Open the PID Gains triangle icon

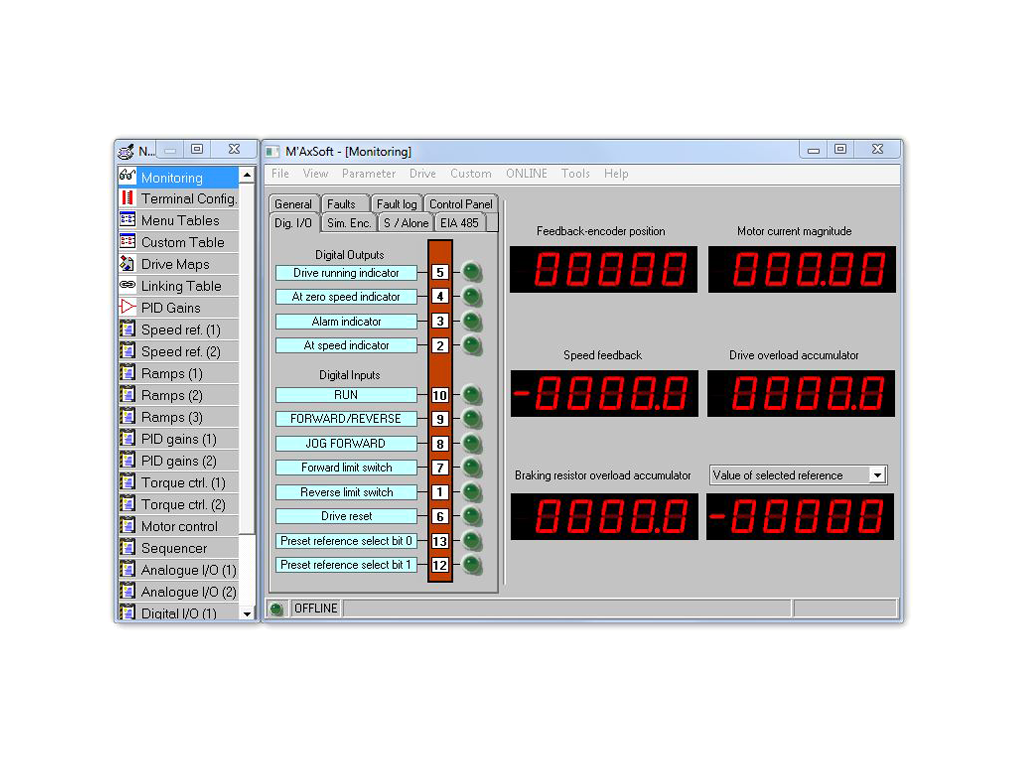coord(128,308)
